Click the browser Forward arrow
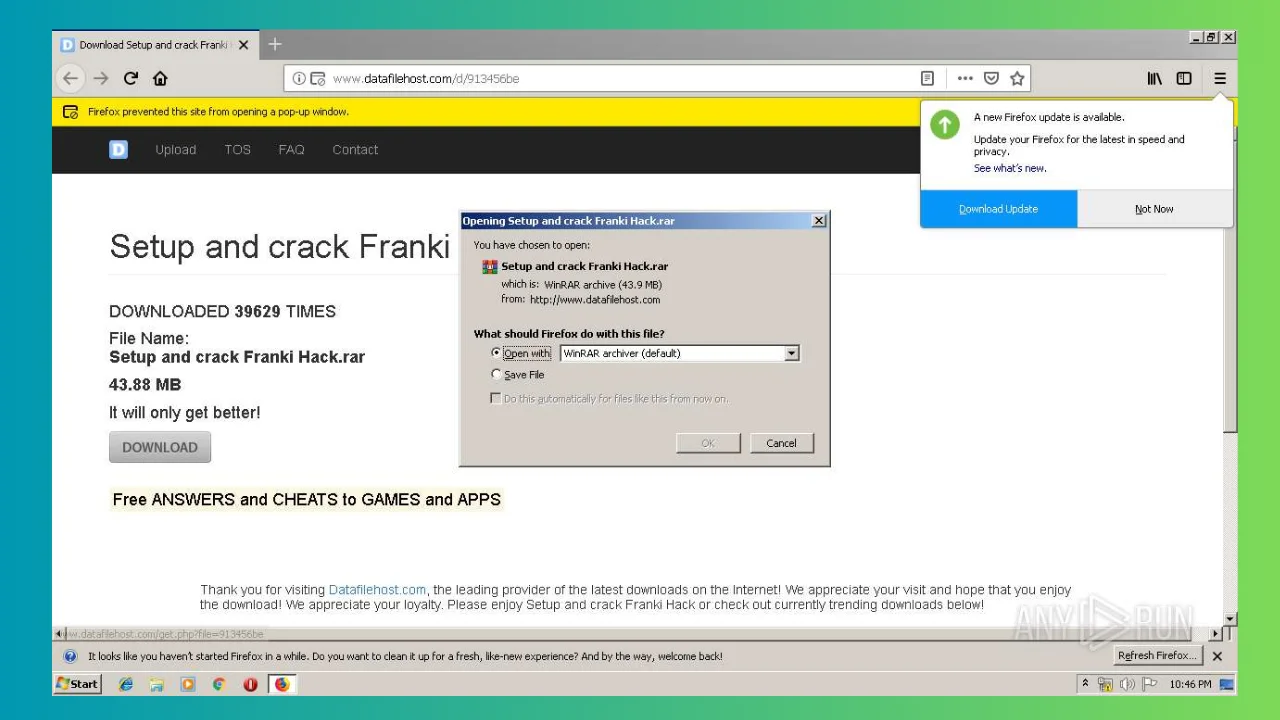Screen dimensions: 1280x720 tap(100, 78)
